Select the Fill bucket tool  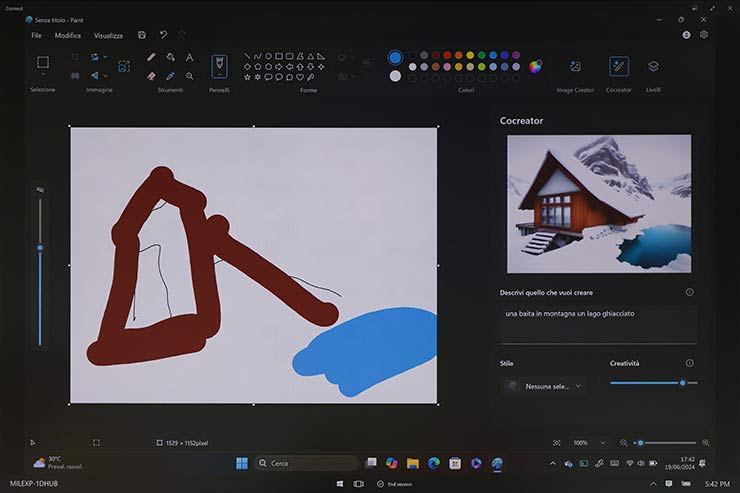170,58
